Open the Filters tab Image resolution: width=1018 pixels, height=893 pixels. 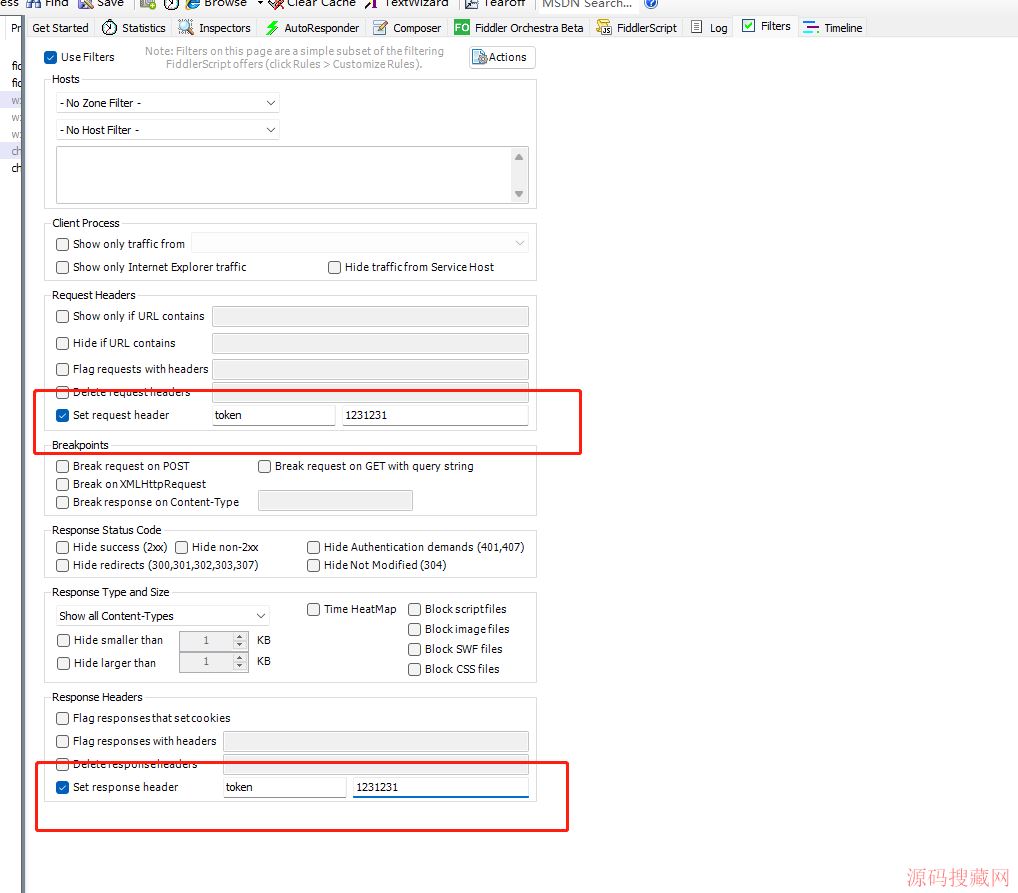(766, 27)
